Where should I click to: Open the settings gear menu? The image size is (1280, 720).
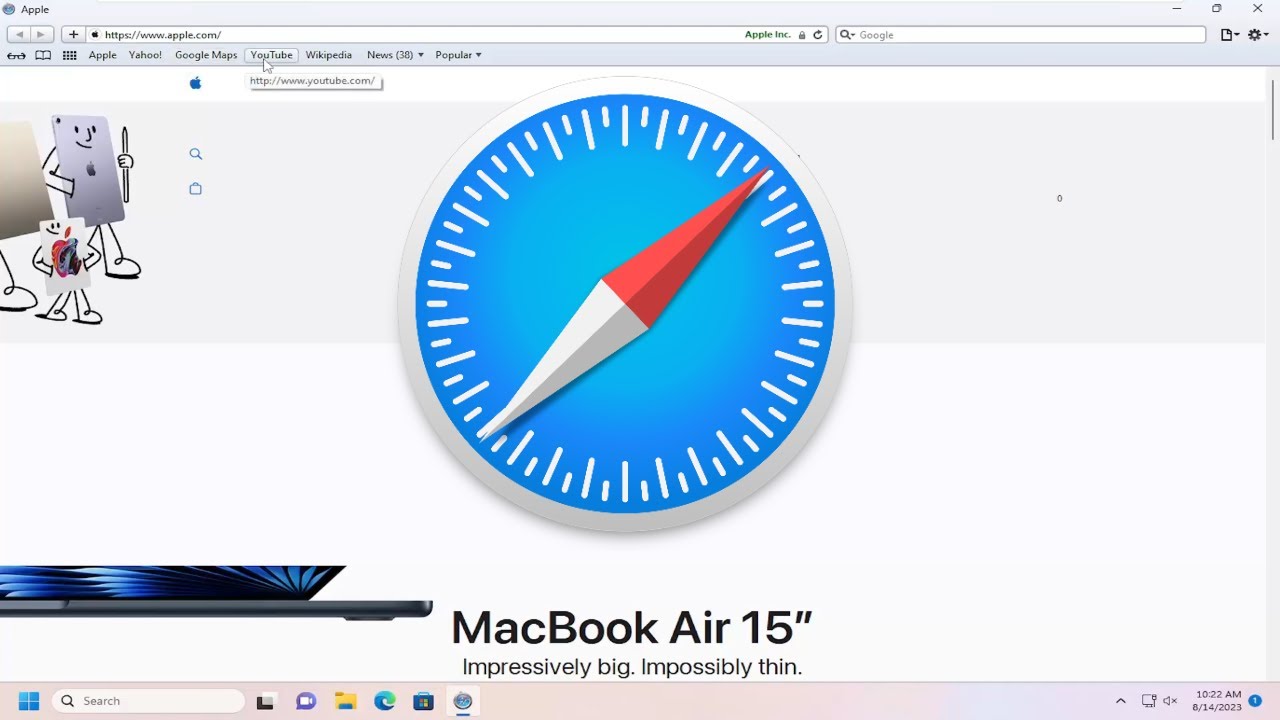[1258, 35]
